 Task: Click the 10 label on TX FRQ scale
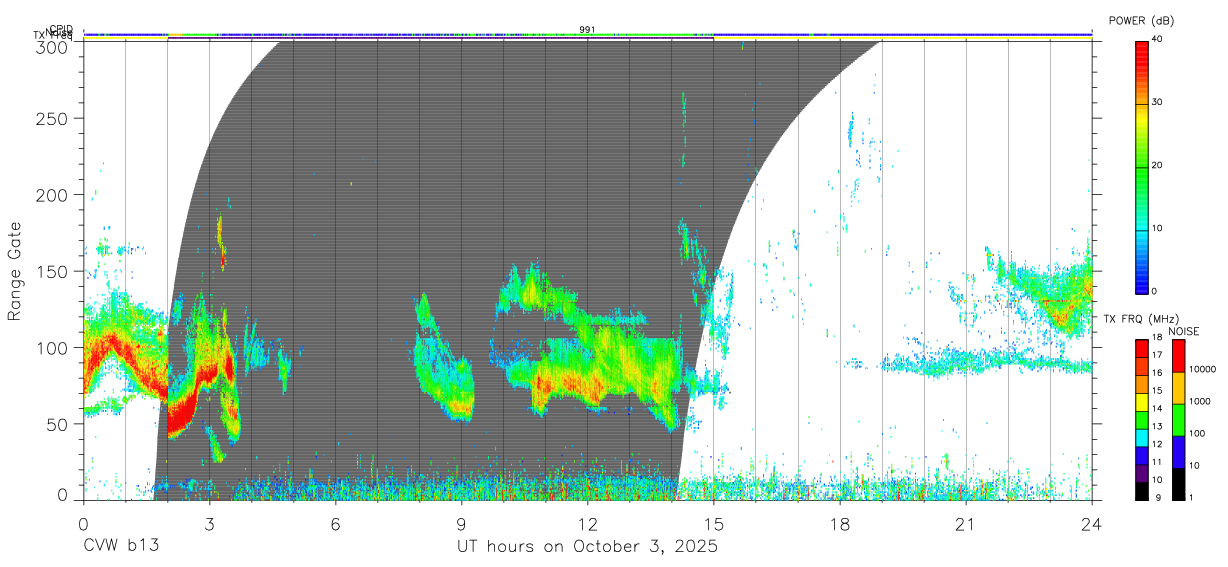point(1158,480)
